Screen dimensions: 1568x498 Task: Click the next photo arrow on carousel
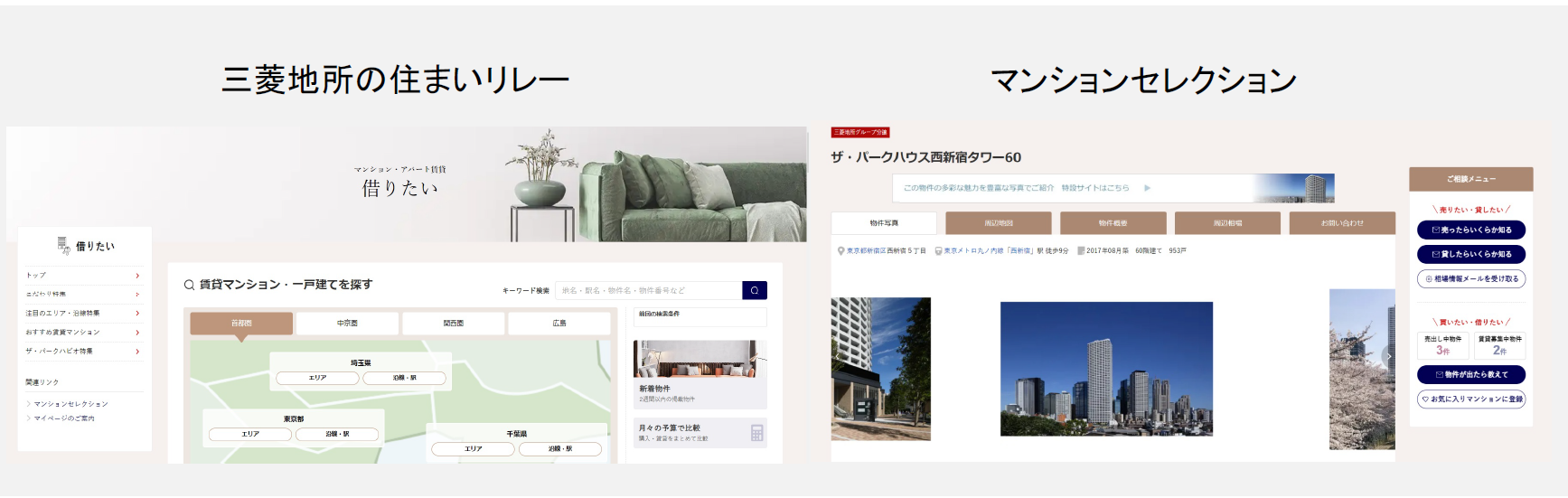coord(1389,356)
